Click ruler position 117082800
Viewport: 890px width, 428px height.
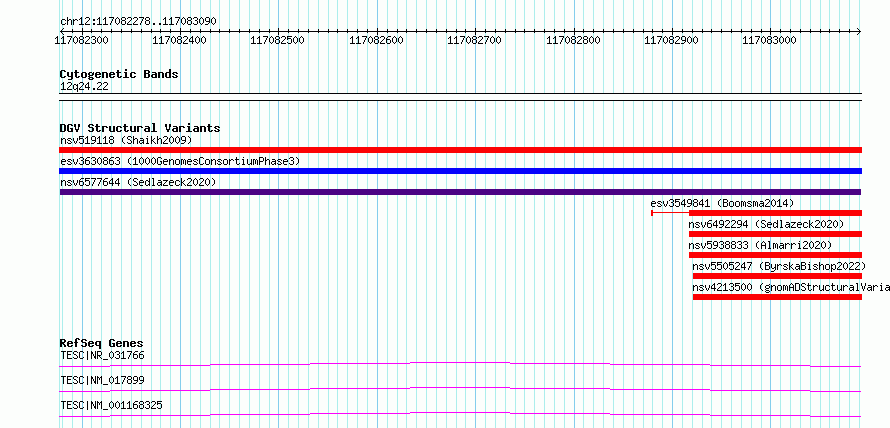pos(574,40)
